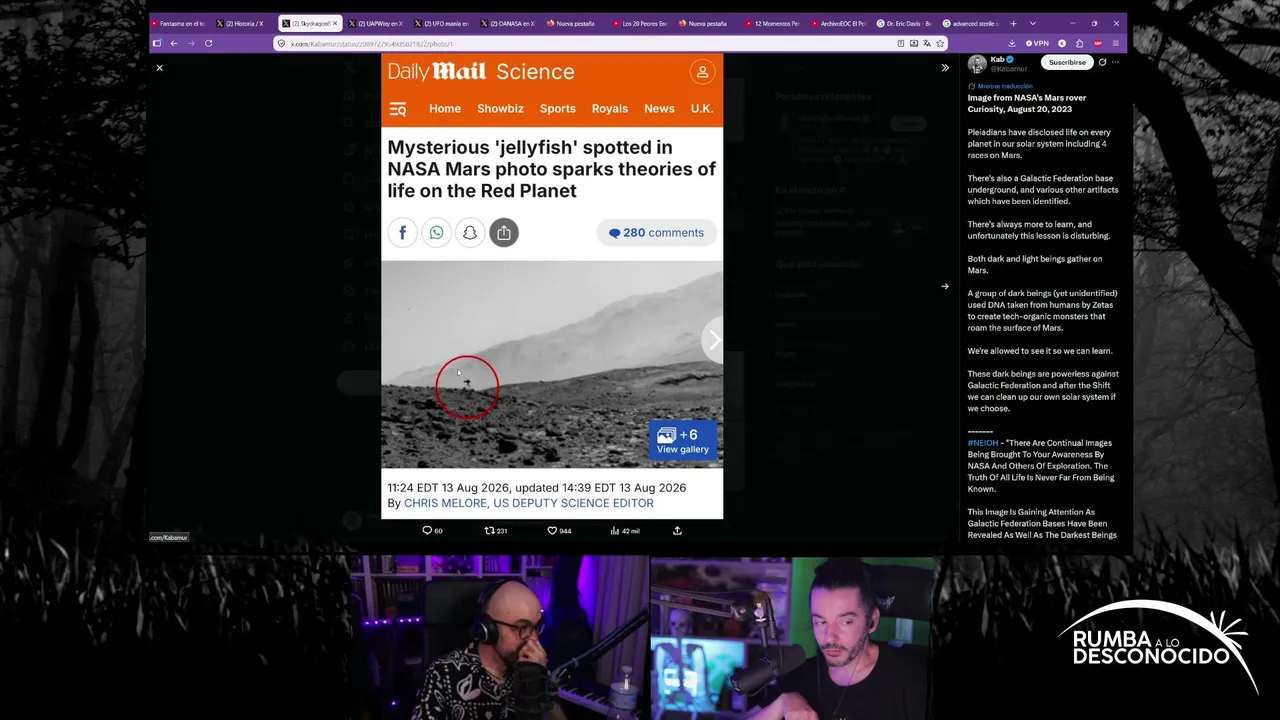This screenshot has height=720, width=1280.
Task: Switch to the Fantasma en el tab
Action: [x=178, y=23]
